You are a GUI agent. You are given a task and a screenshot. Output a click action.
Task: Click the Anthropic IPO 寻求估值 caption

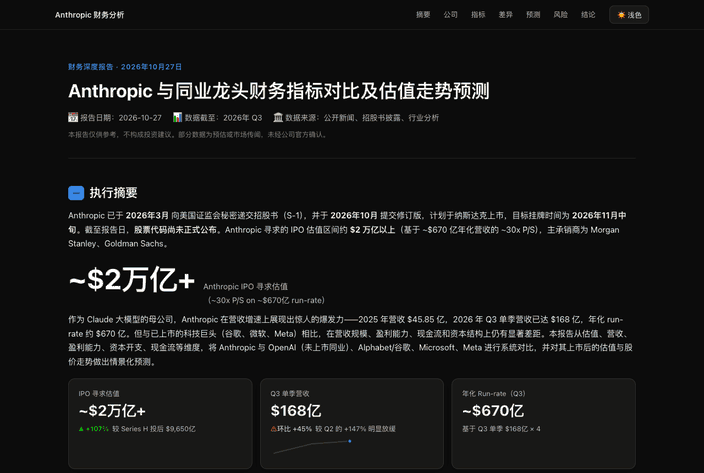point(246,286)
